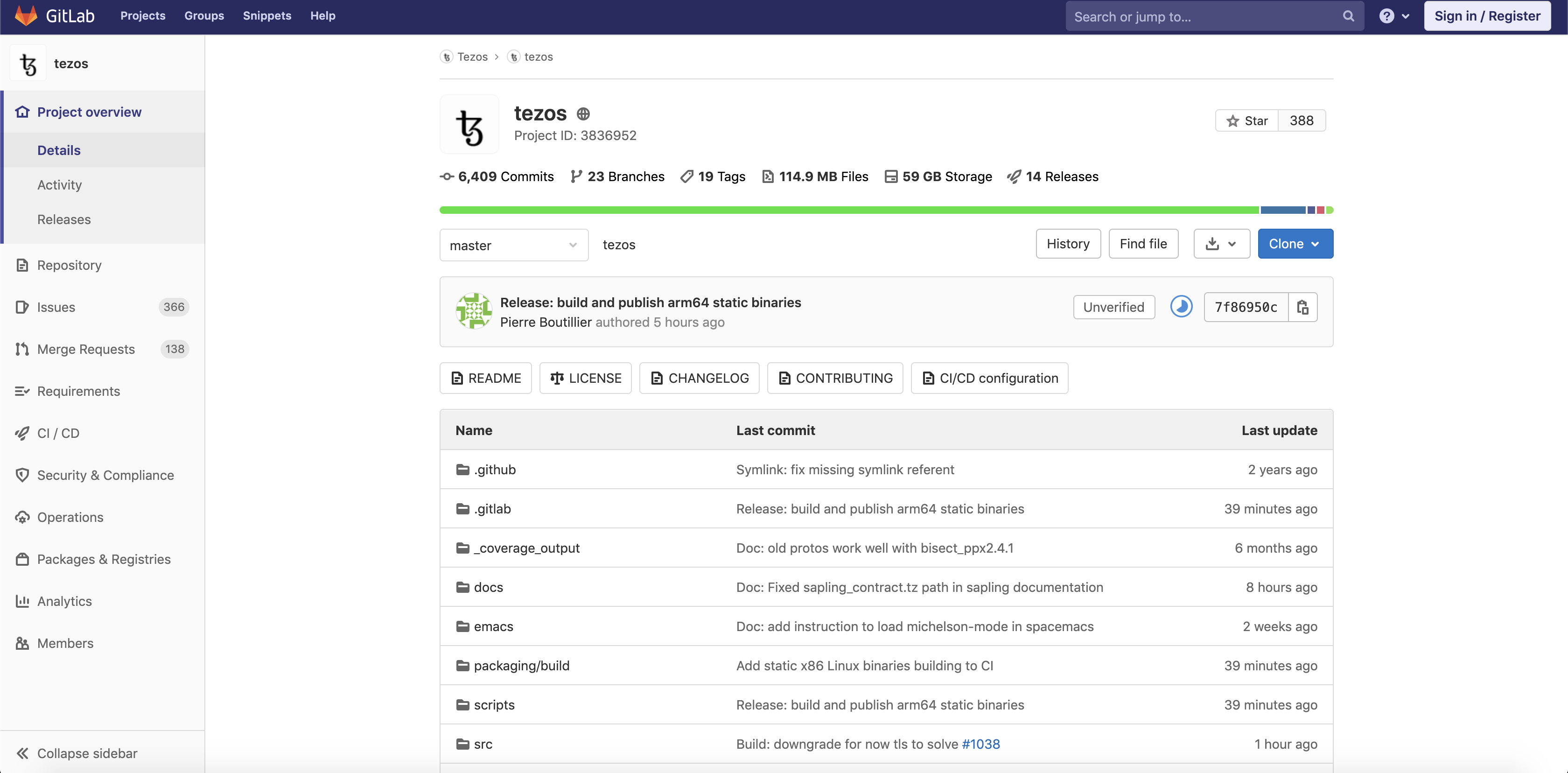This screenshot has width=1568, height=773.
Task: Click Pierre Boutillier's avatar
Action: point(474,311)
